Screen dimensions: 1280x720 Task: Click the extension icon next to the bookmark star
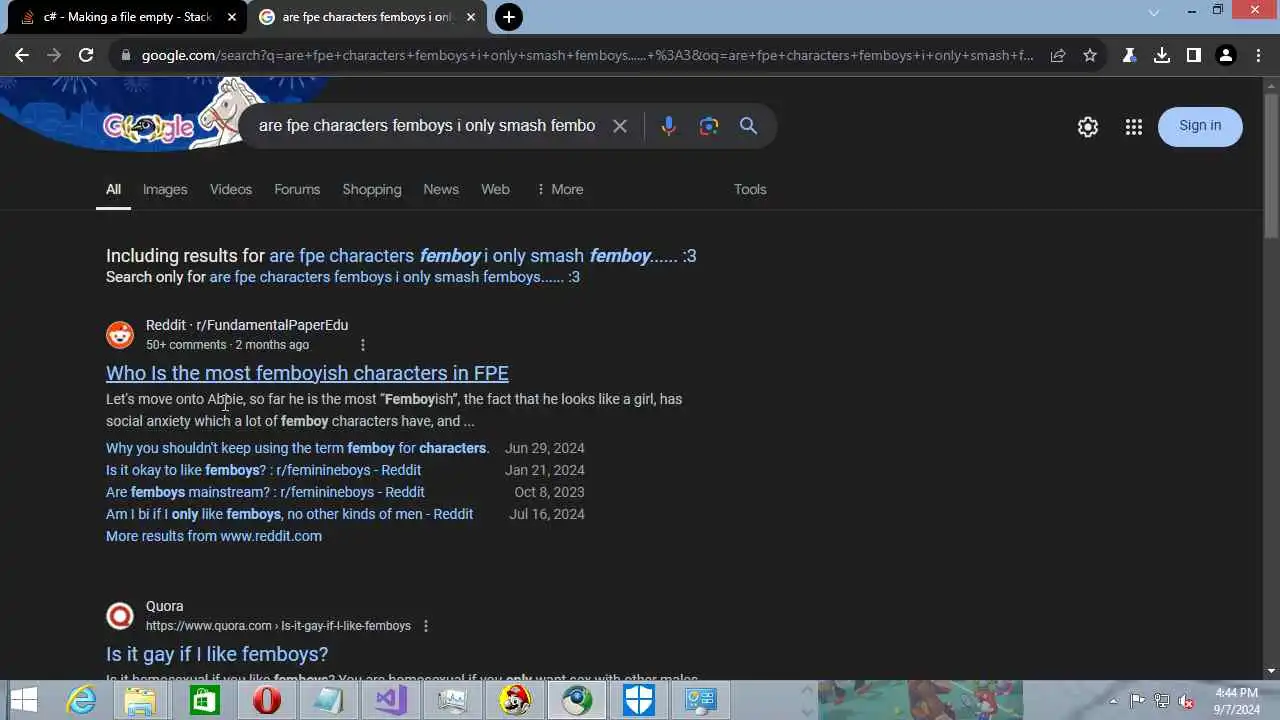coord(1130,56)
